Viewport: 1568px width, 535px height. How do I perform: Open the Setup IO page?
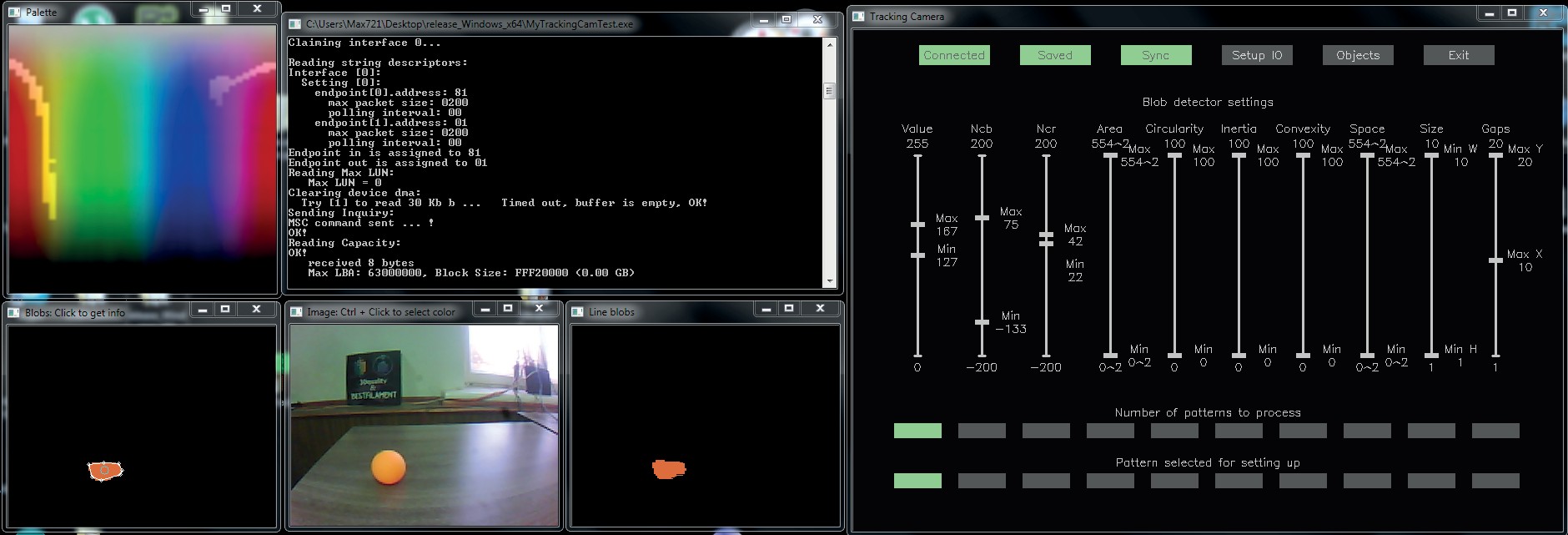(x=1257, y=55)
